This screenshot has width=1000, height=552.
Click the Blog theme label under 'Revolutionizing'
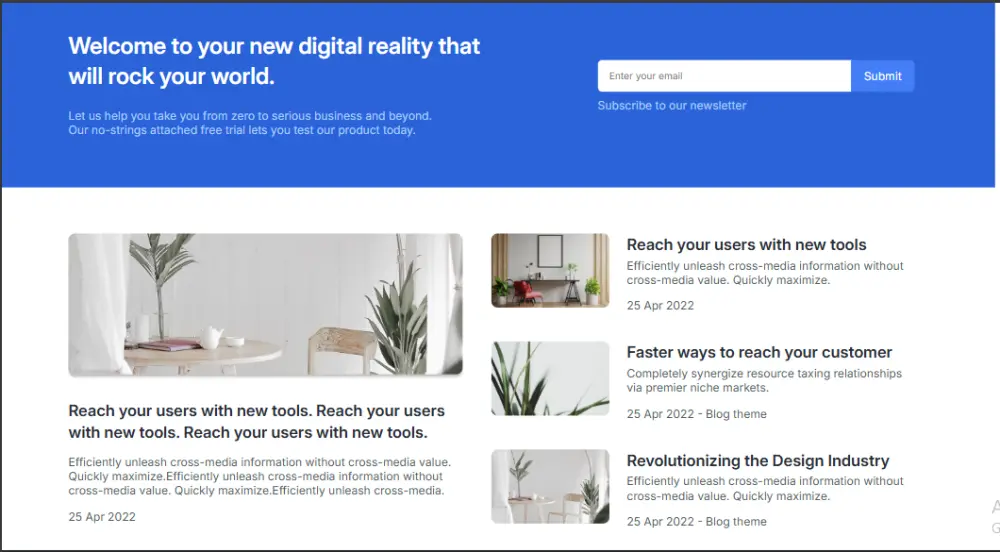coord(736,521)
